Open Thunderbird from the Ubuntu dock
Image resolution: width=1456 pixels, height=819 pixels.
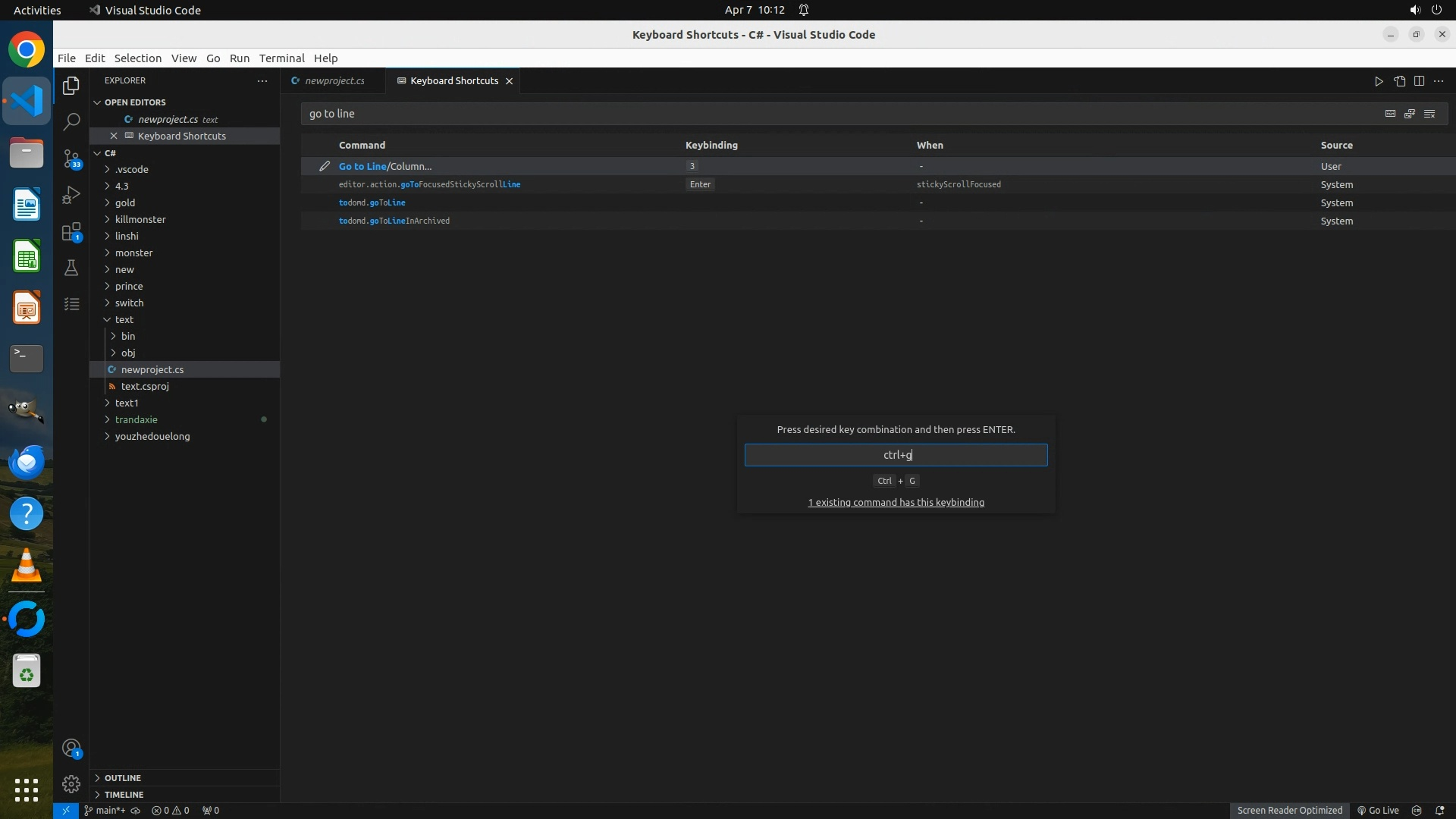coord(27,463)
